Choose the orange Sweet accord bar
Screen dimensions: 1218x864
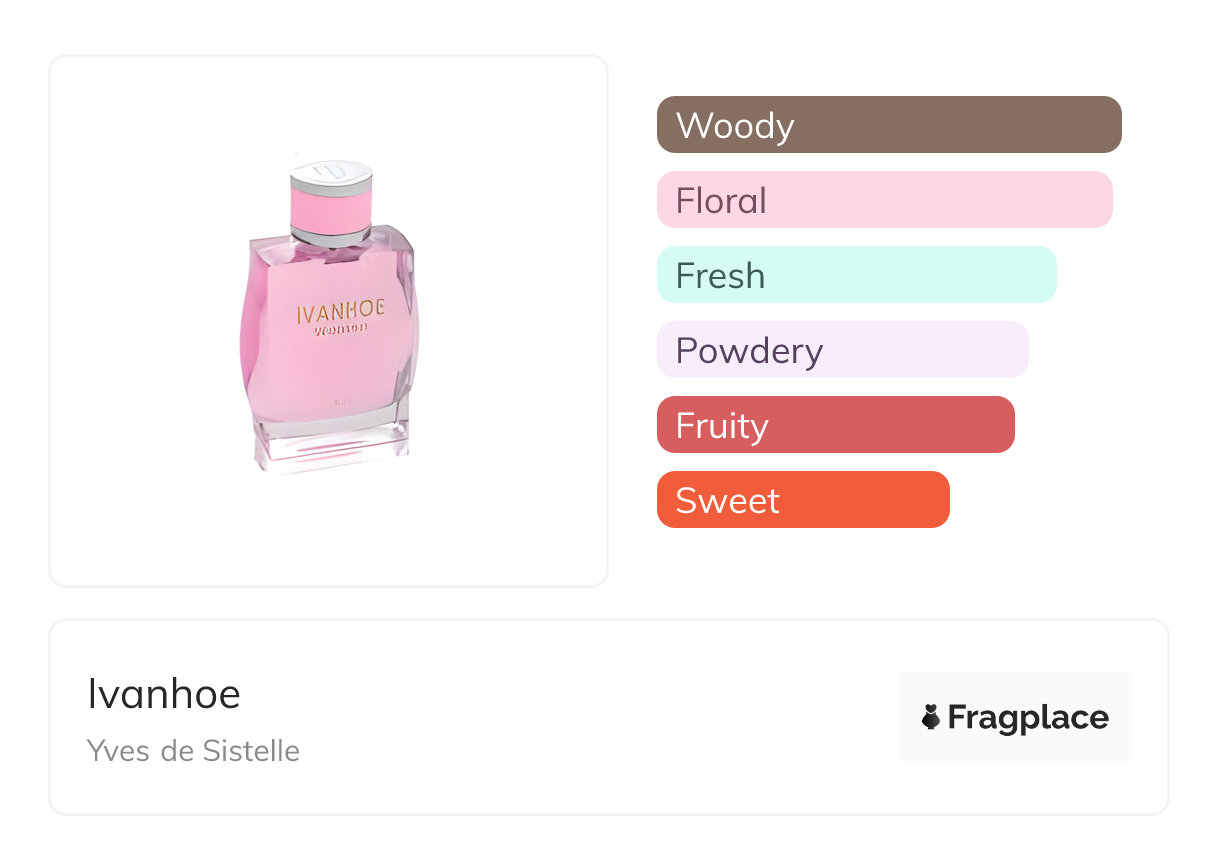(x=802, y=500)
